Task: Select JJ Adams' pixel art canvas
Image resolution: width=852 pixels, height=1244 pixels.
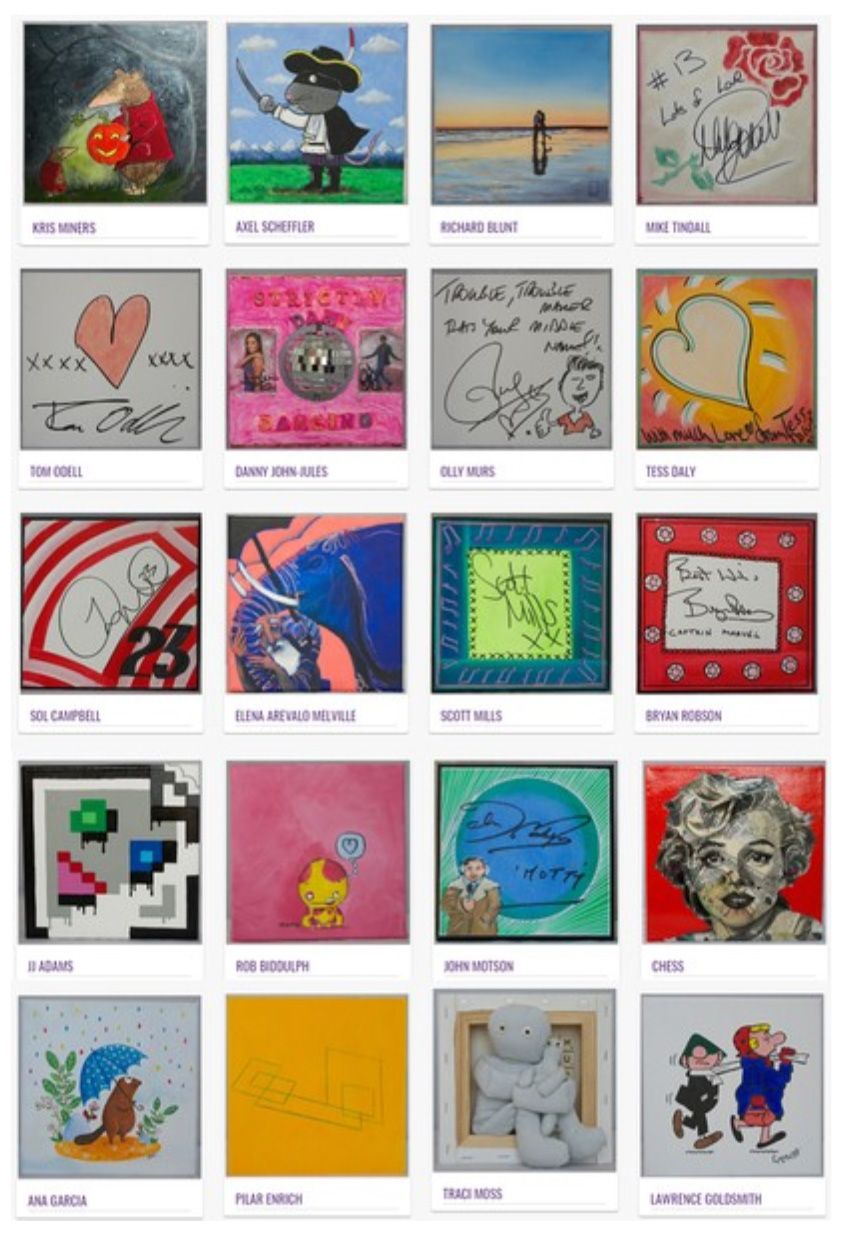Action: click(110, 851)
